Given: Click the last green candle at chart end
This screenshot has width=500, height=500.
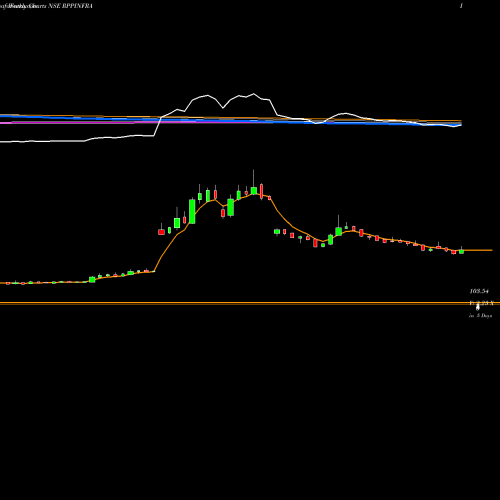Looking at the screenshot, I should click(461, 251).
